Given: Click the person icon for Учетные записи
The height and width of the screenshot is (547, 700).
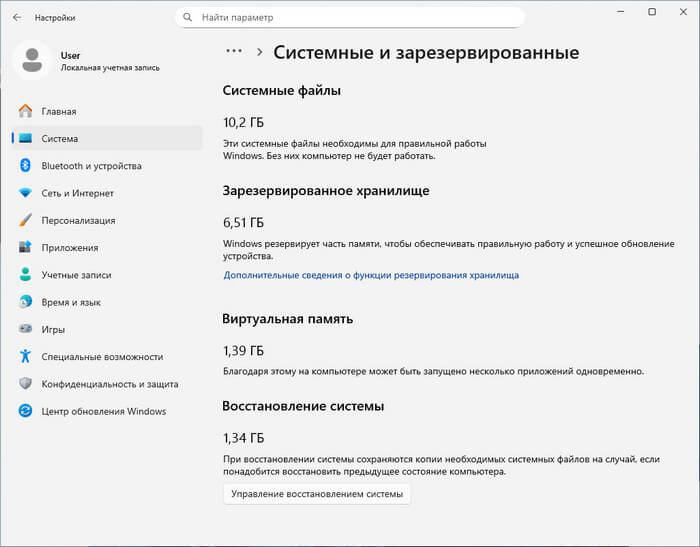Looking at the screenshot, I should coord(25,275).
